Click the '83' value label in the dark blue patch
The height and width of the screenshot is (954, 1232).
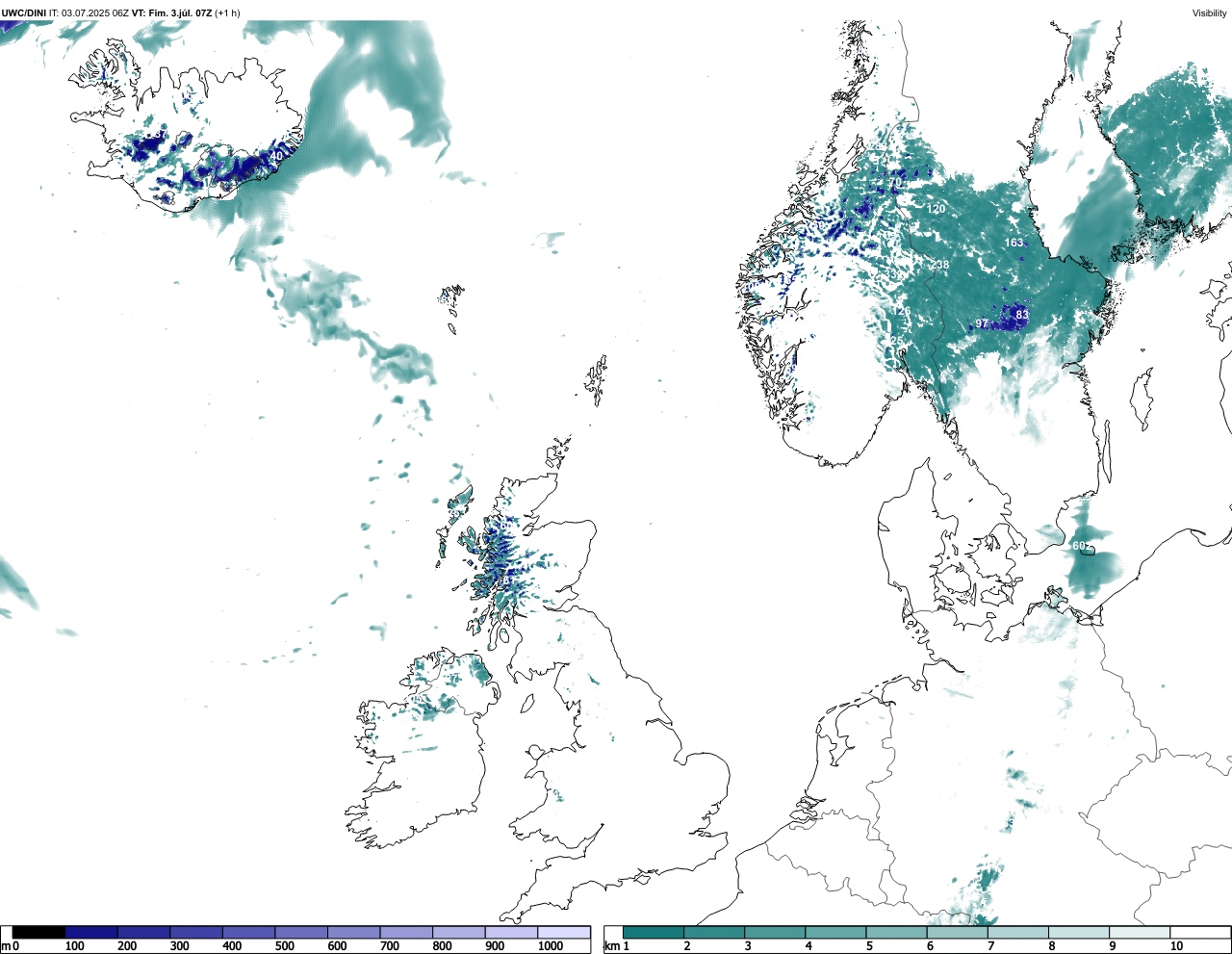[1022, 315]
